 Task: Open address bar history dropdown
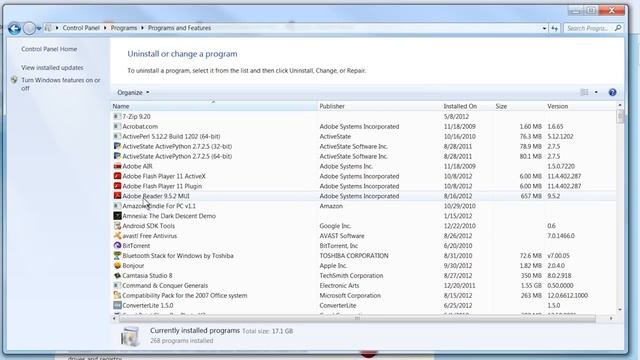544,28
